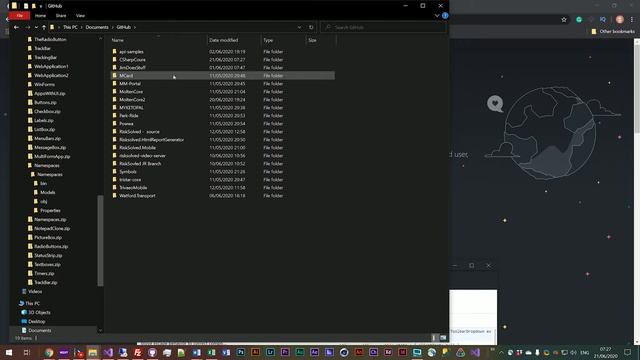
Task: Open the Share ribbon tab
Action: [x=61, y=16]
